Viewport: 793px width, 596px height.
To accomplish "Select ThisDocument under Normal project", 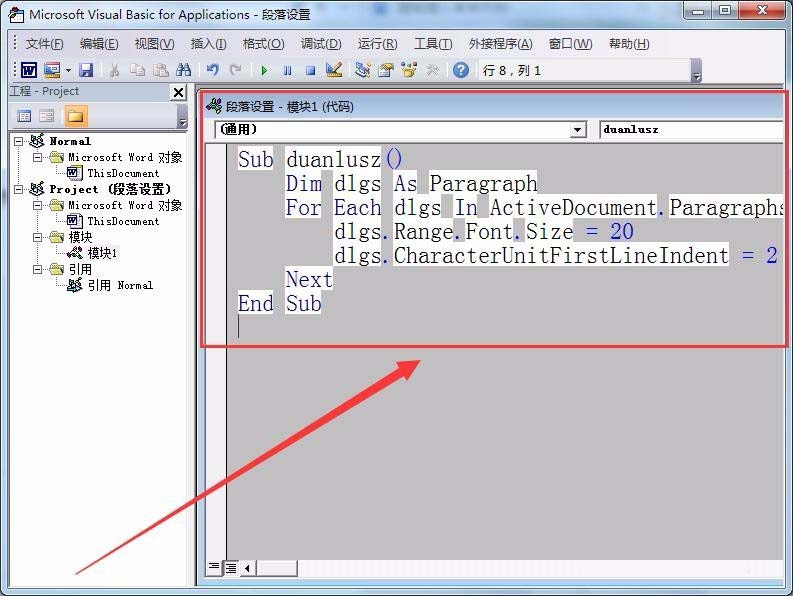I will [123, 174].
